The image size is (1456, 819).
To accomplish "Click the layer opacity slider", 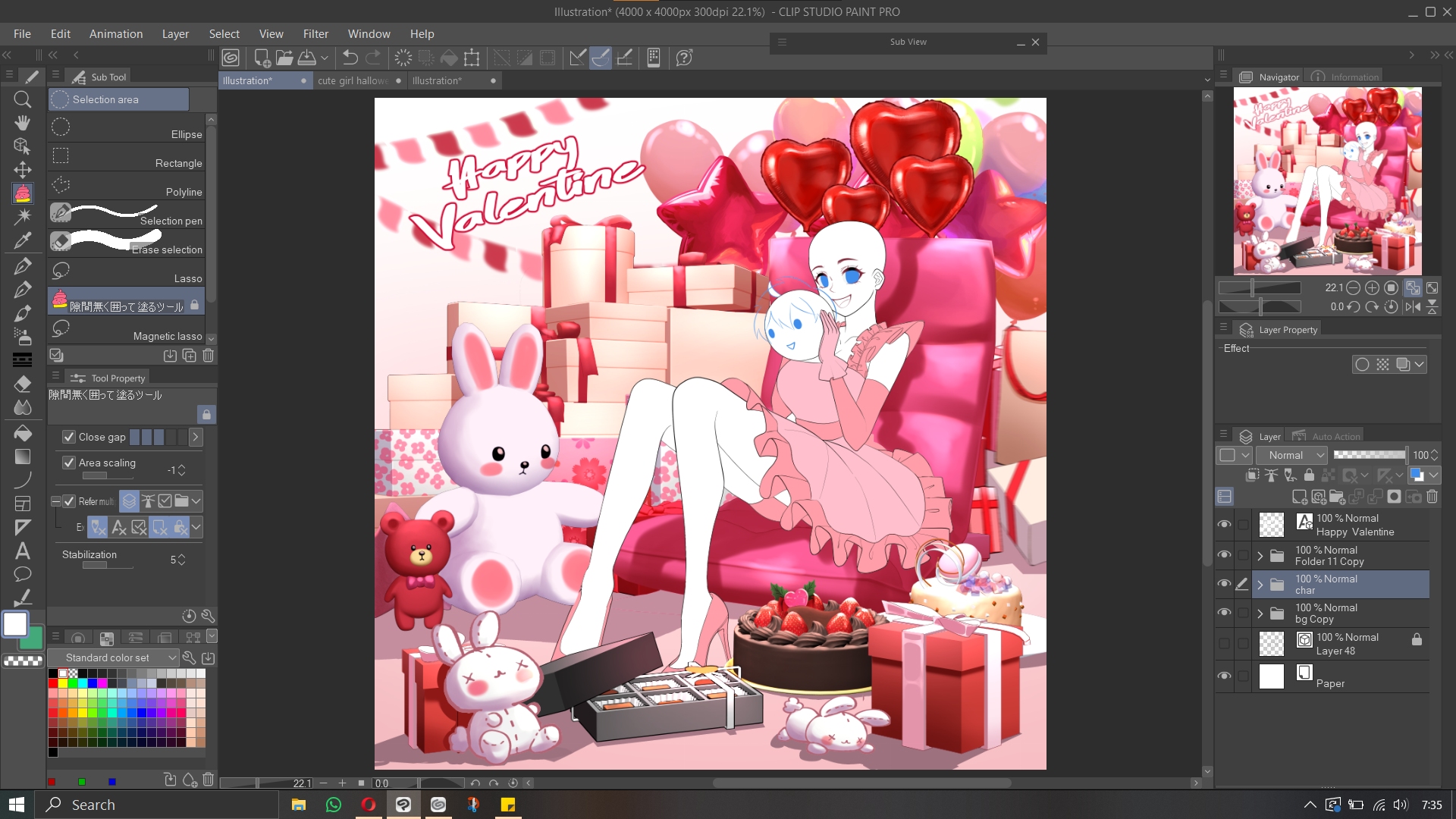I will coord(1369,455).
